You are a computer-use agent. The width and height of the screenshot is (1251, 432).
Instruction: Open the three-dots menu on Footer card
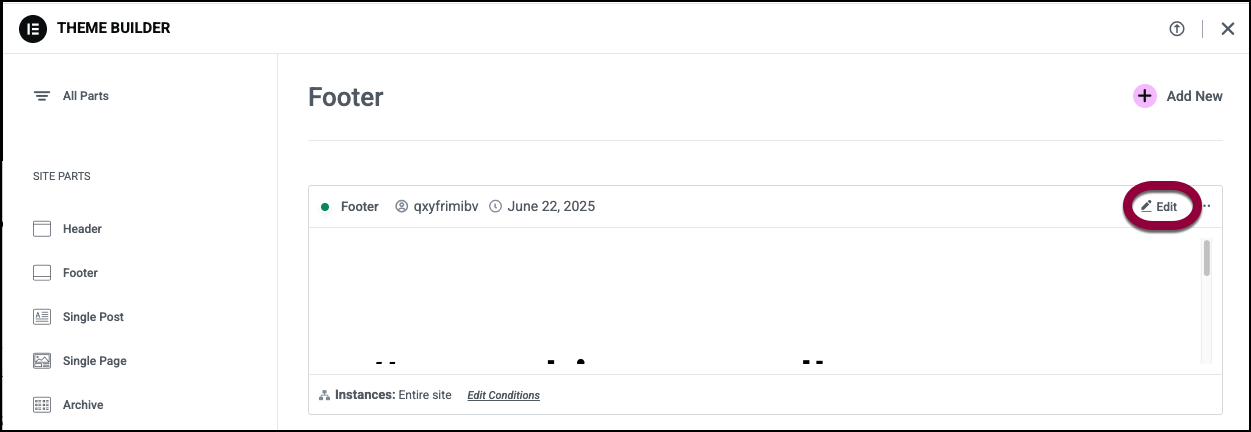pos(1206,207)
